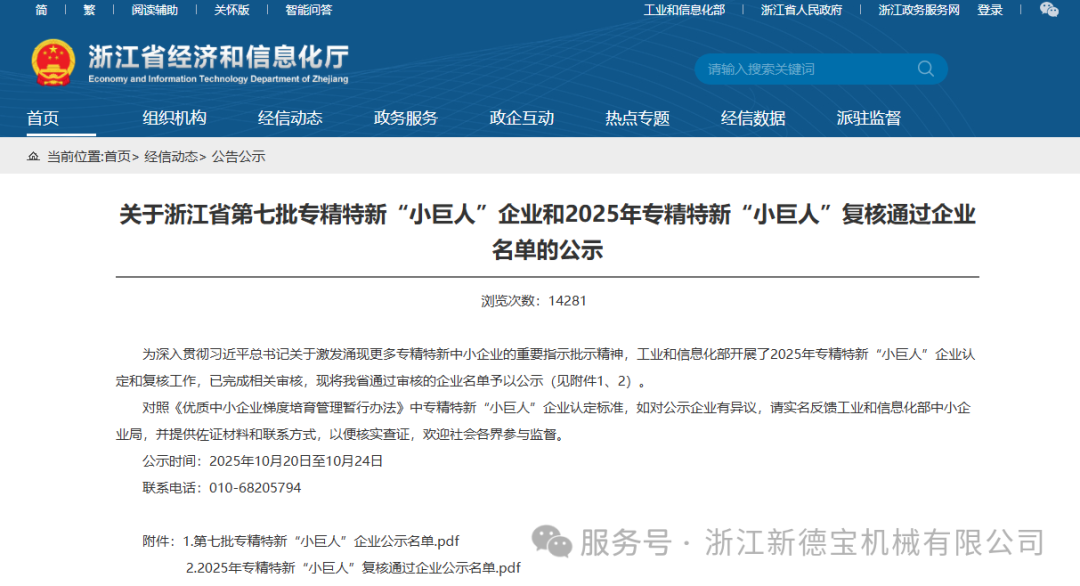Open attachment 2025年专精特新“小巨人”复核通过企业公示名单.pdf

[353, 568]
